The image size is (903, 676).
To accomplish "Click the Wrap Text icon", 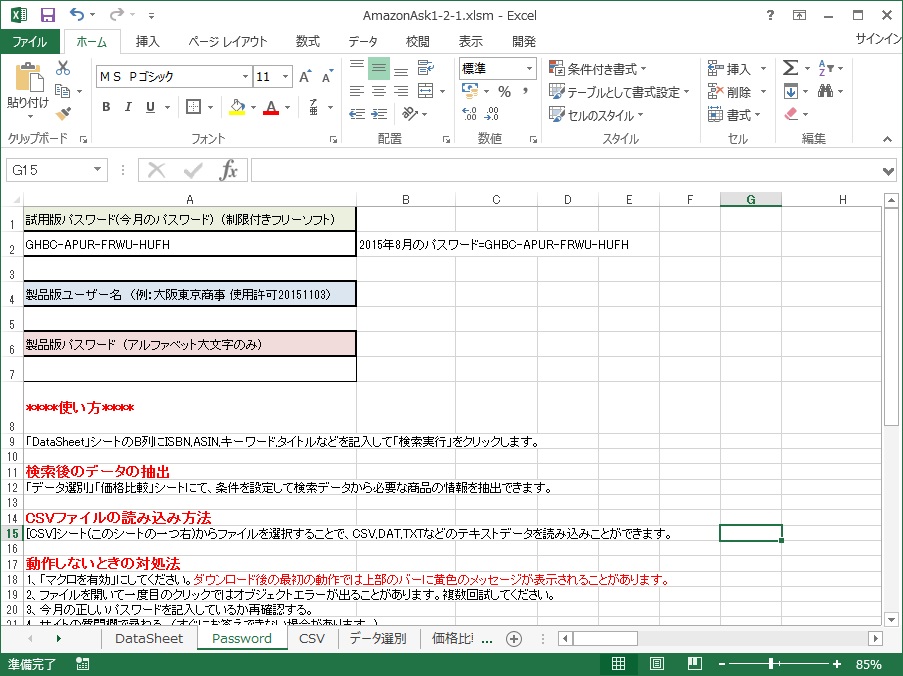I will 425,68.
